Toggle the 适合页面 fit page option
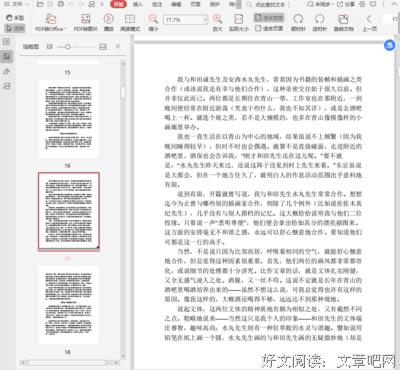400x370 pixels. click(x=269, y=28)
